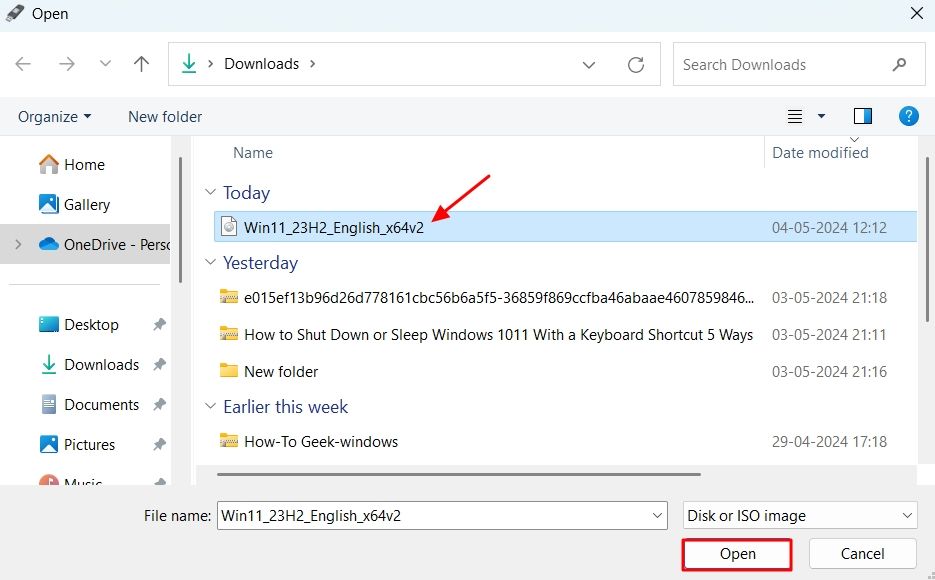Click the ISO disc icon of Win11 file
The image size is (935, 580).
[x=229, y=227]
